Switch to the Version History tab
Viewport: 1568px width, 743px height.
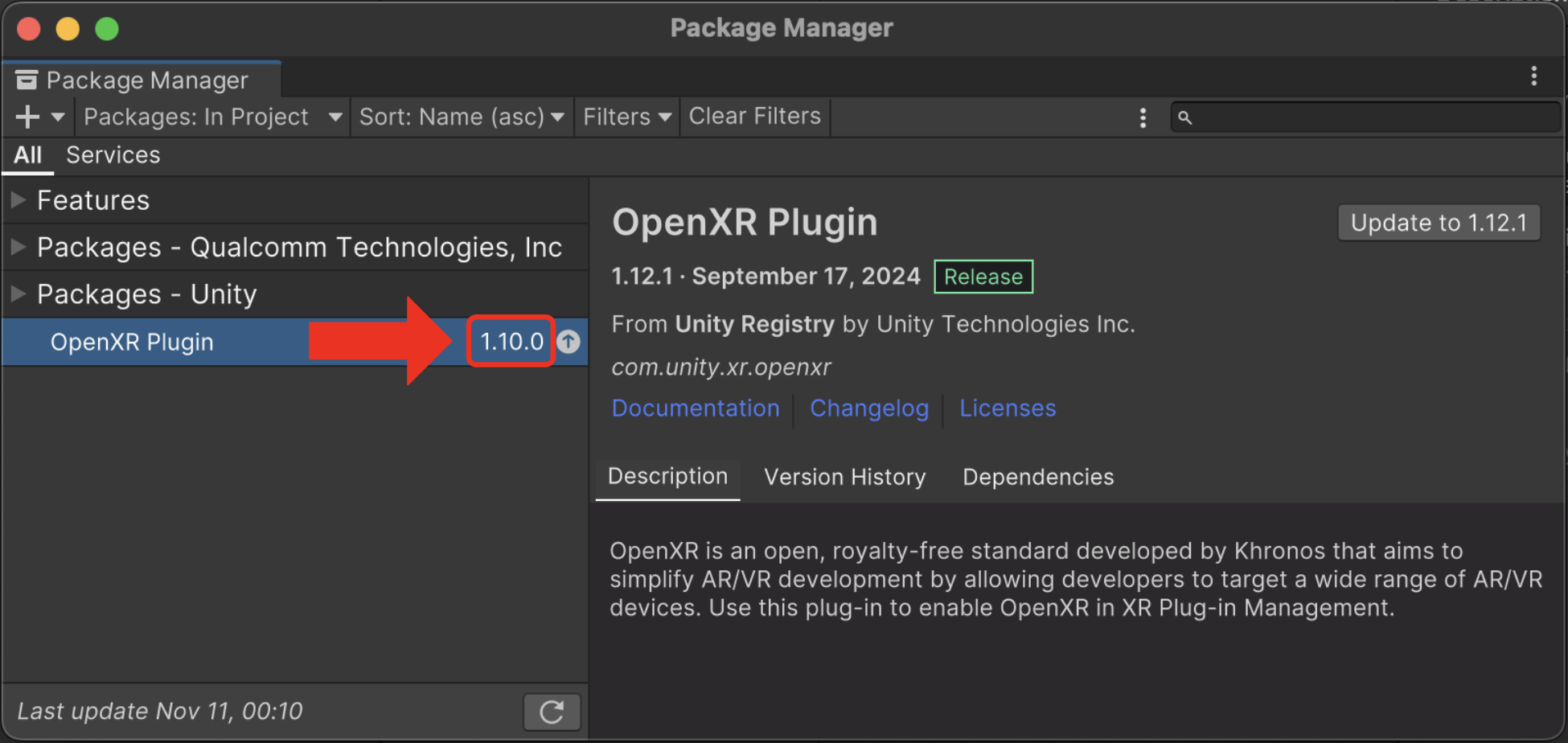845,478
